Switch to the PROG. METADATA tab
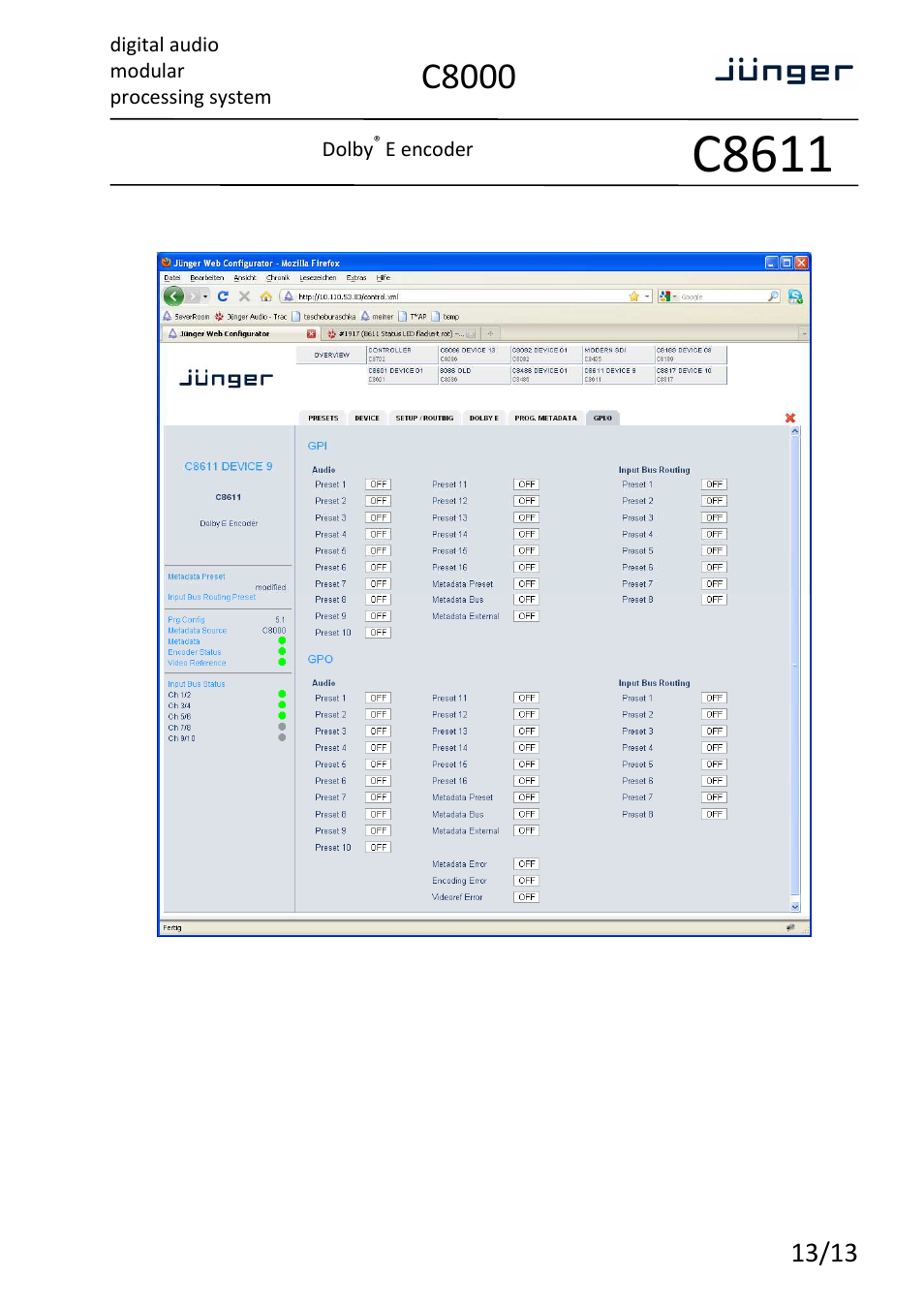 tap(545, 419)
